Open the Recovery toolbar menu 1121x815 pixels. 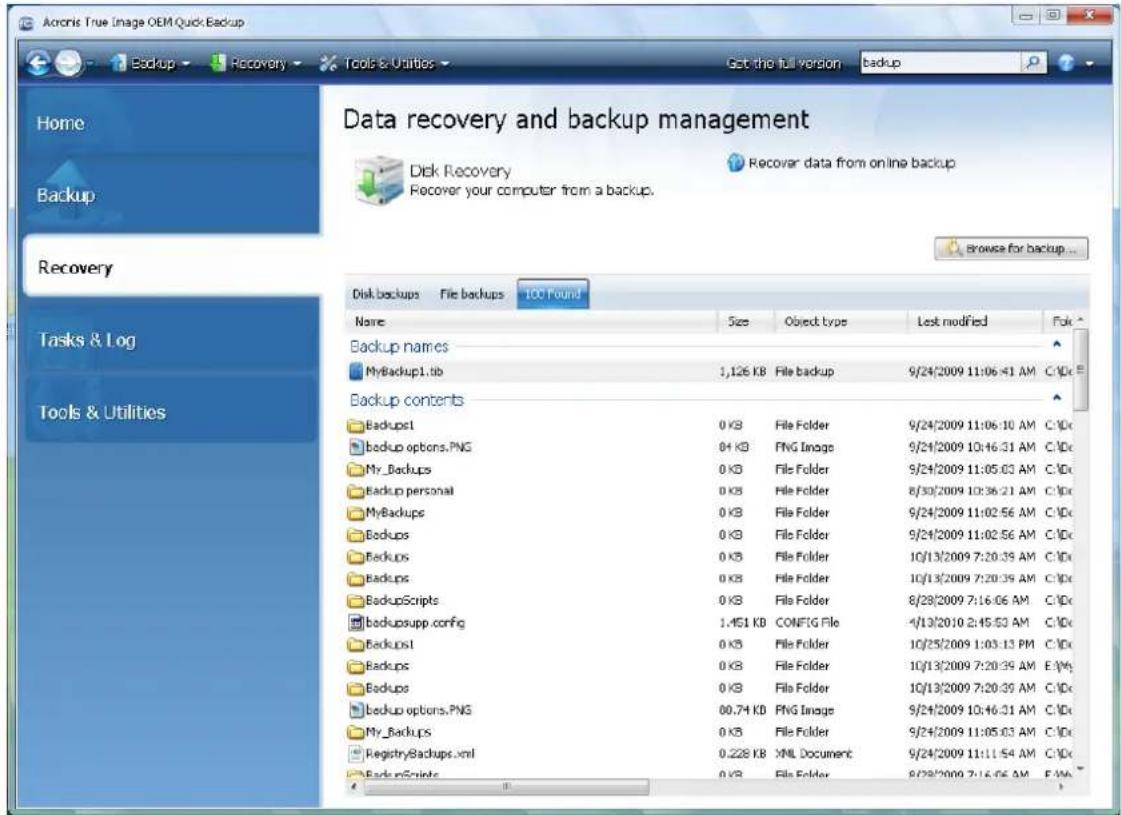pos(255,64)
